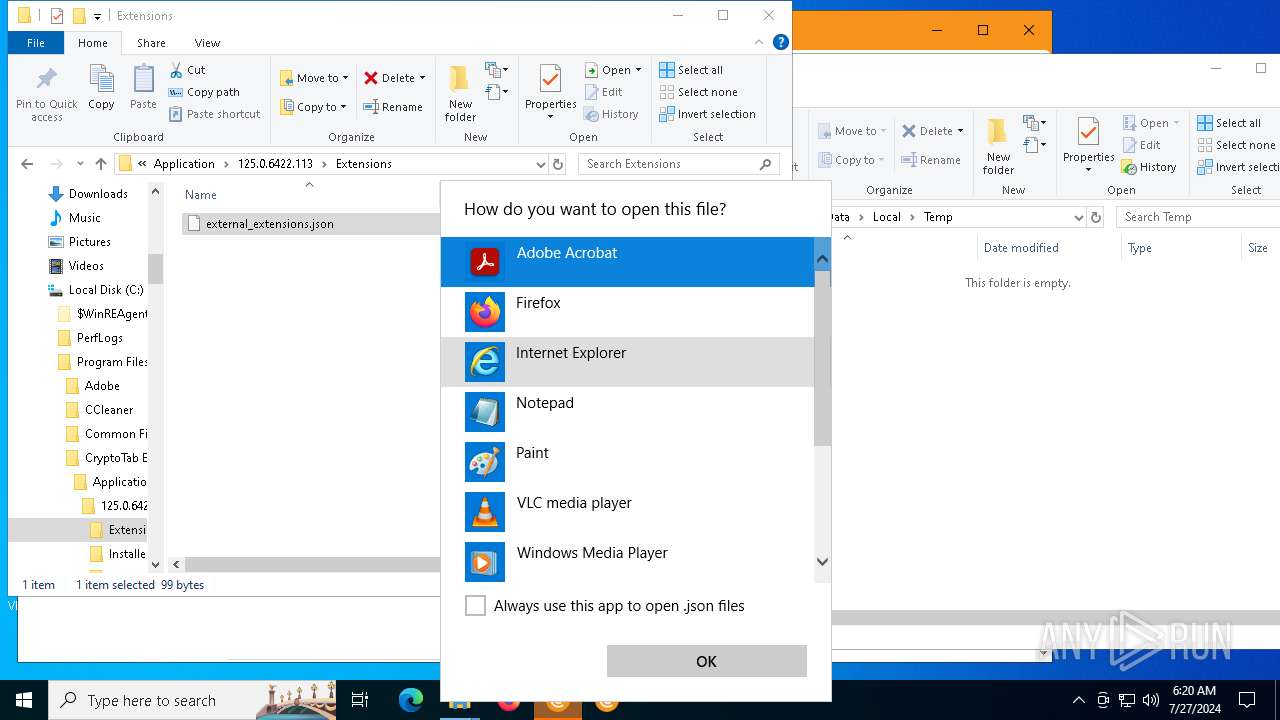Switch to the View ribbon tab
Image resolution: width=1280 pixels, height=720 pixels.
click(x=207, y=43)
